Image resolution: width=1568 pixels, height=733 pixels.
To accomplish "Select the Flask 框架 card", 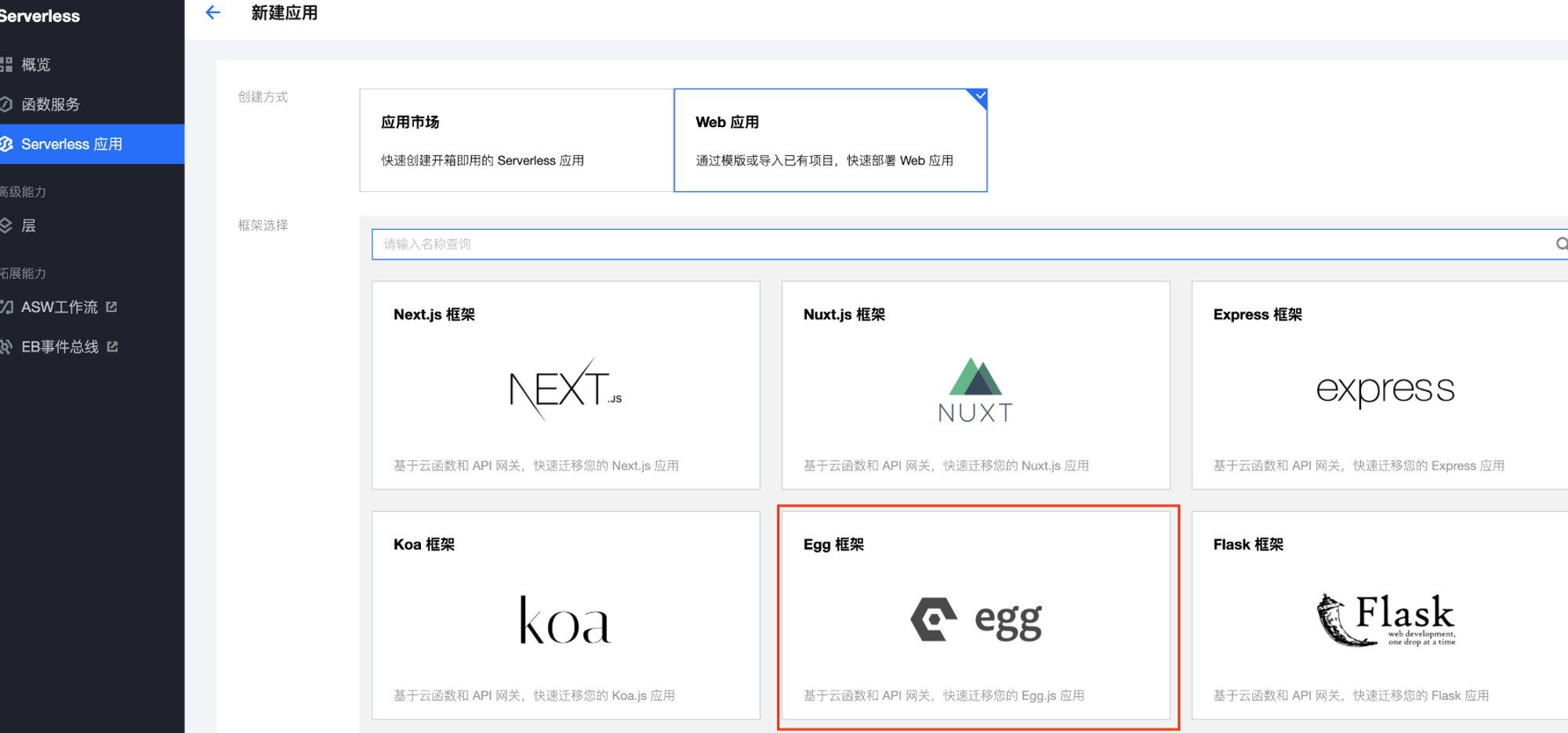I will click(x=1380, y=615).
